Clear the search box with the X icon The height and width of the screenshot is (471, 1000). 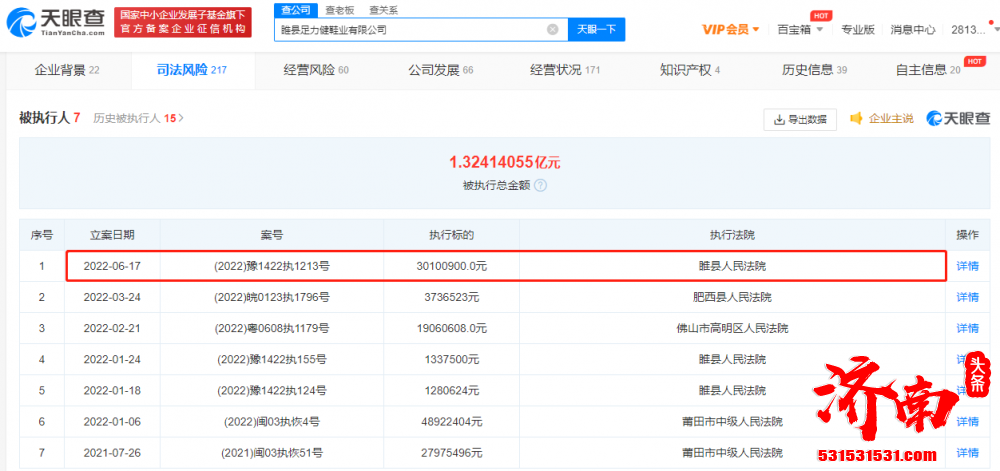(x=552, y=30)
